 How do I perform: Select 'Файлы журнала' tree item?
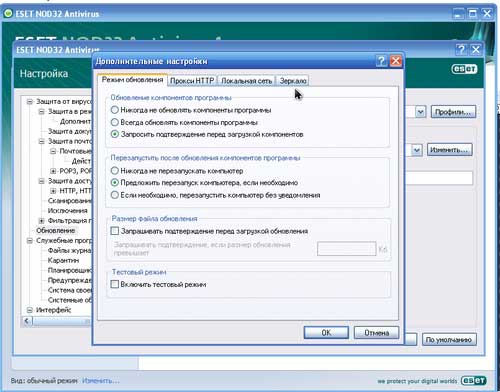click(x=70, y=250)
